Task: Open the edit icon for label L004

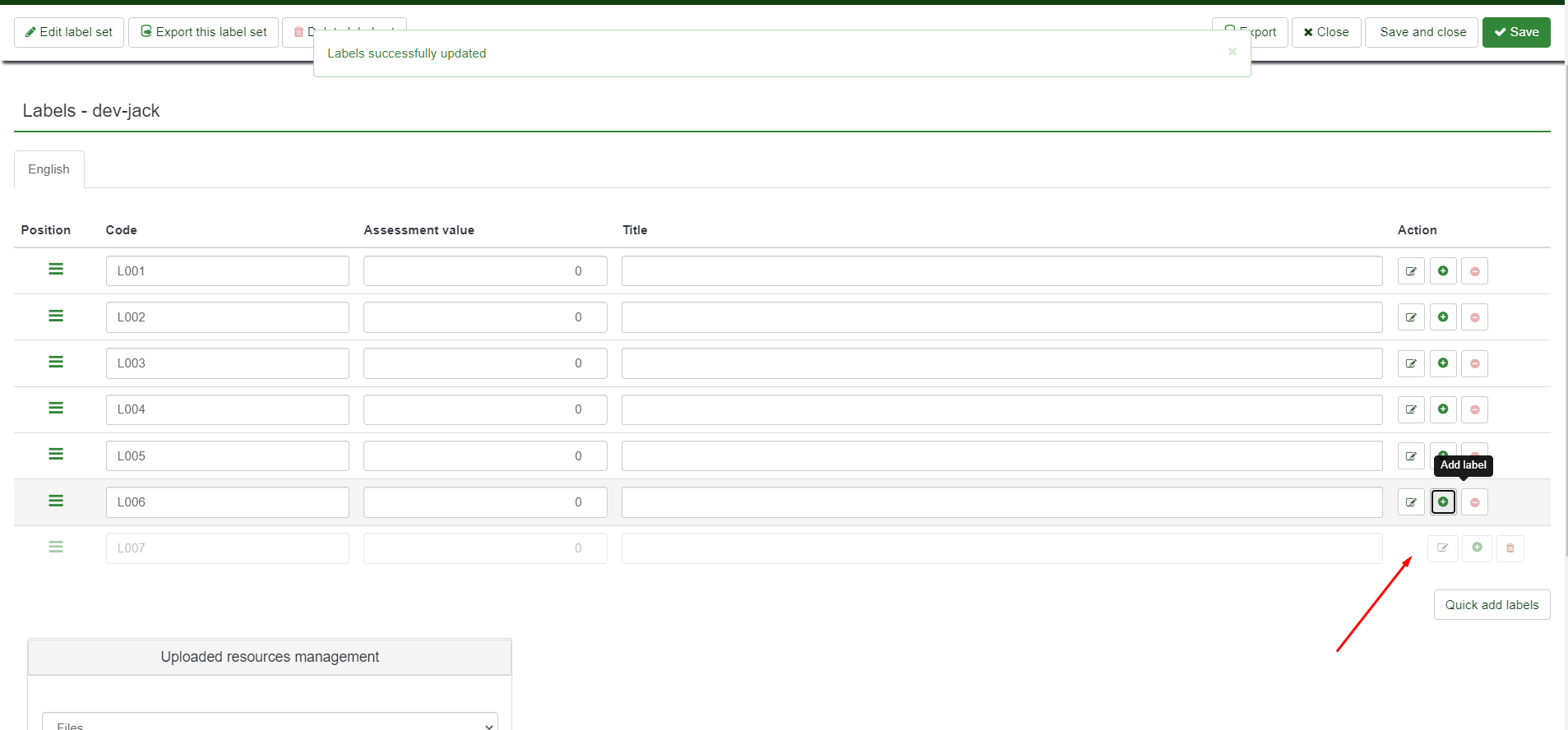Action: click(x=1411, y=409)
